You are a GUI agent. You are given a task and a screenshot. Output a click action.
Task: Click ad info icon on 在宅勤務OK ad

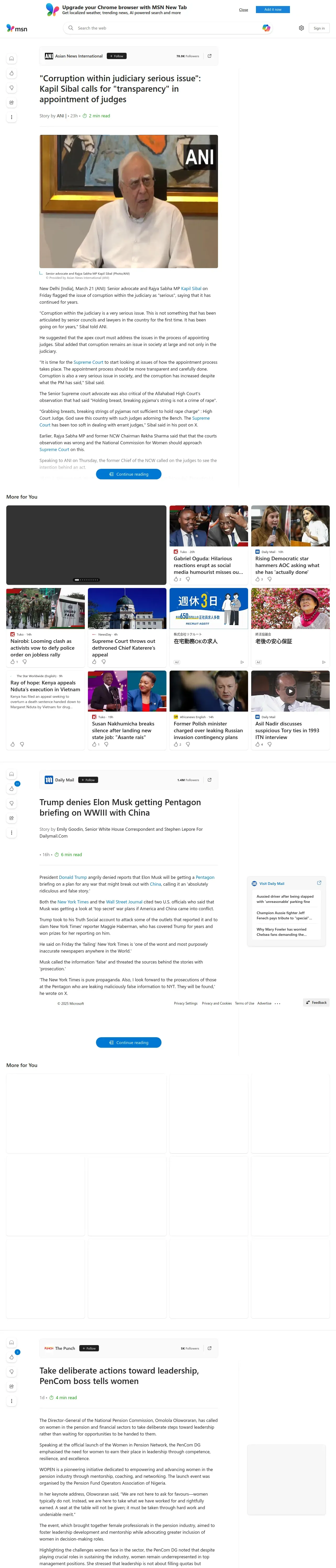[x=242, y=662]
